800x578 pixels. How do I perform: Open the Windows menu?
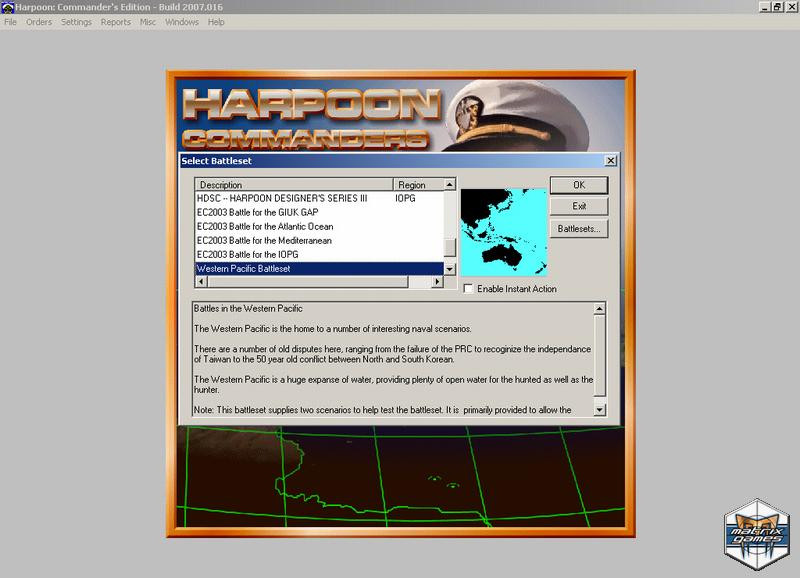click(182, 22)
